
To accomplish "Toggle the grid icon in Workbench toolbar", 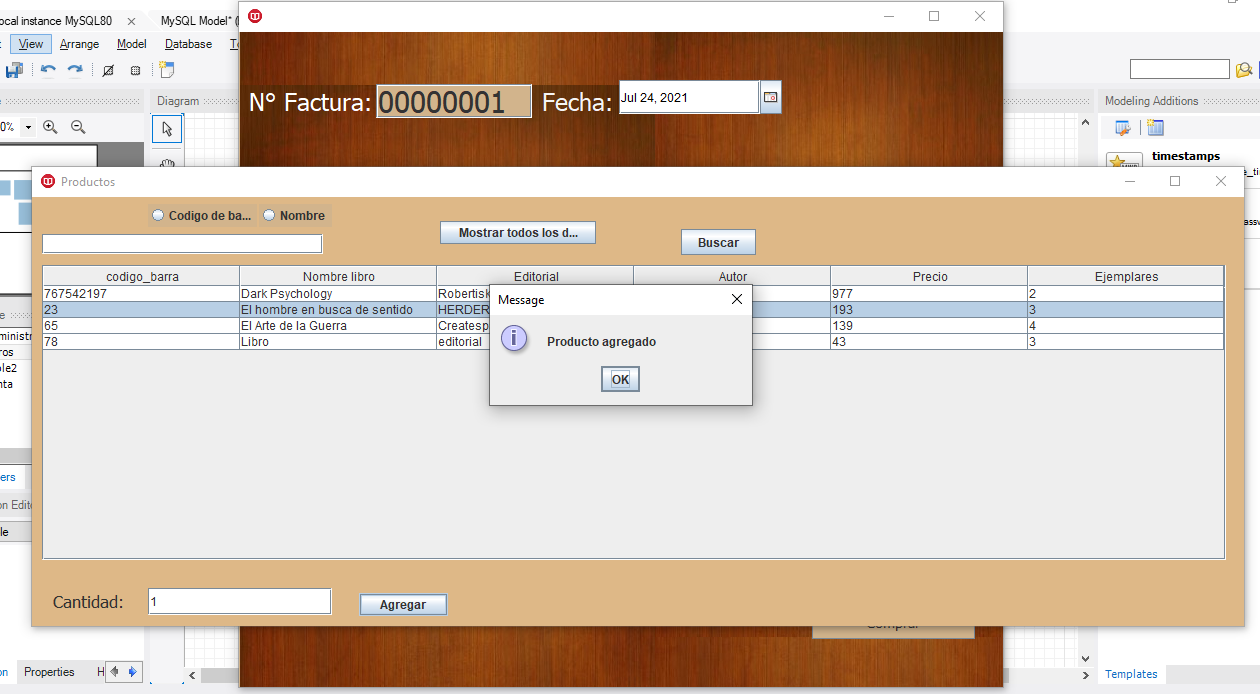I will tap(135, 70).
